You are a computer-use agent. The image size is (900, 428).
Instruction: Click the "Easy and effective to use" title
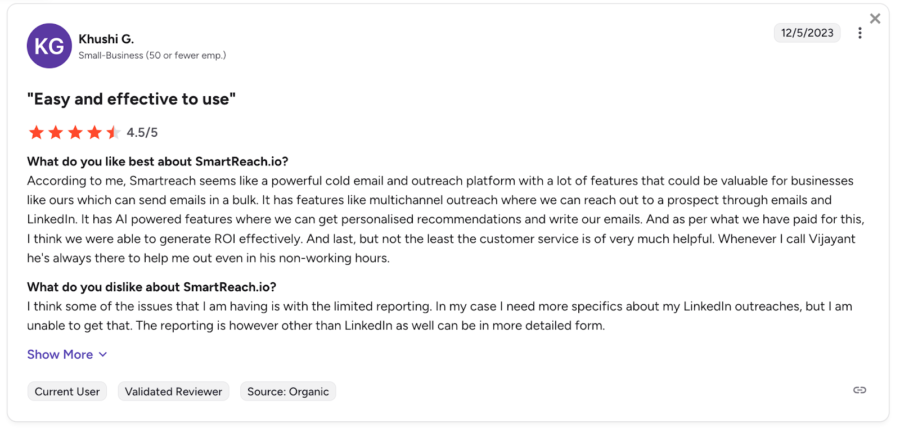pos(131,99)
